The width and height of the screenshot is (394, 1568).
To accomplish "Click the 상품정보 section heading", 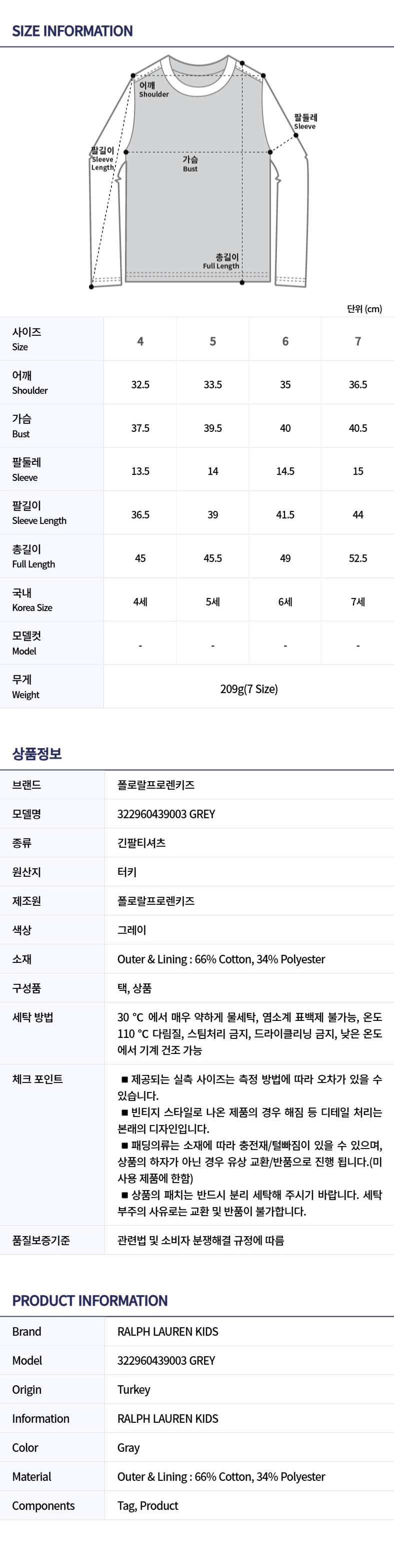I will (37, 754).
